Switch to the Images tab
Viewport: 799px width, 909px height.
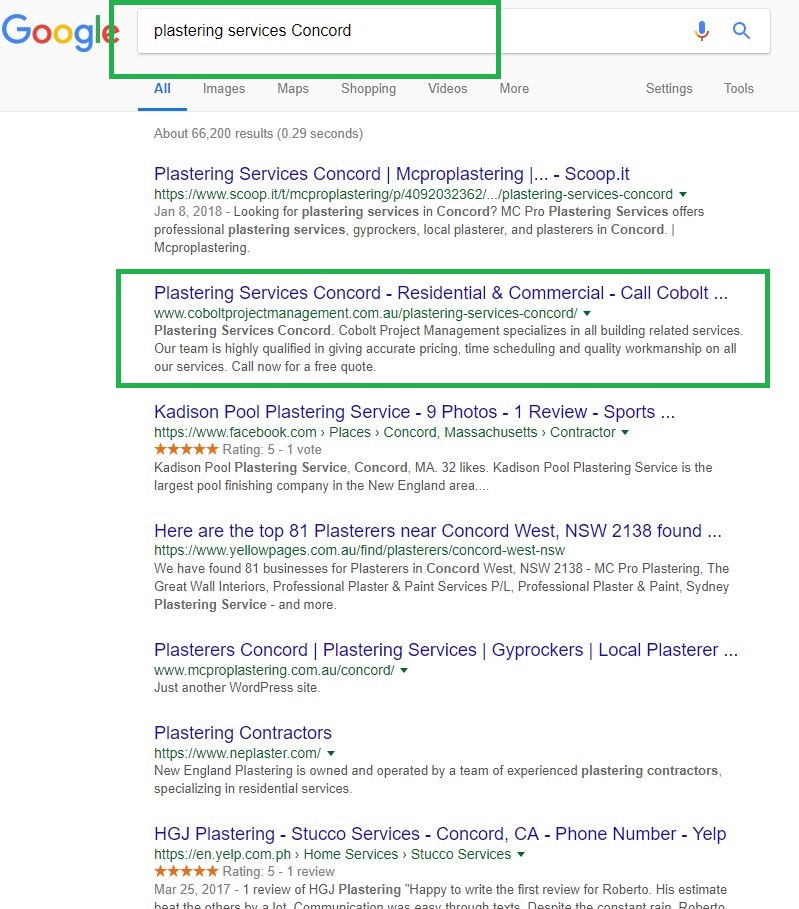coord(224,89)
